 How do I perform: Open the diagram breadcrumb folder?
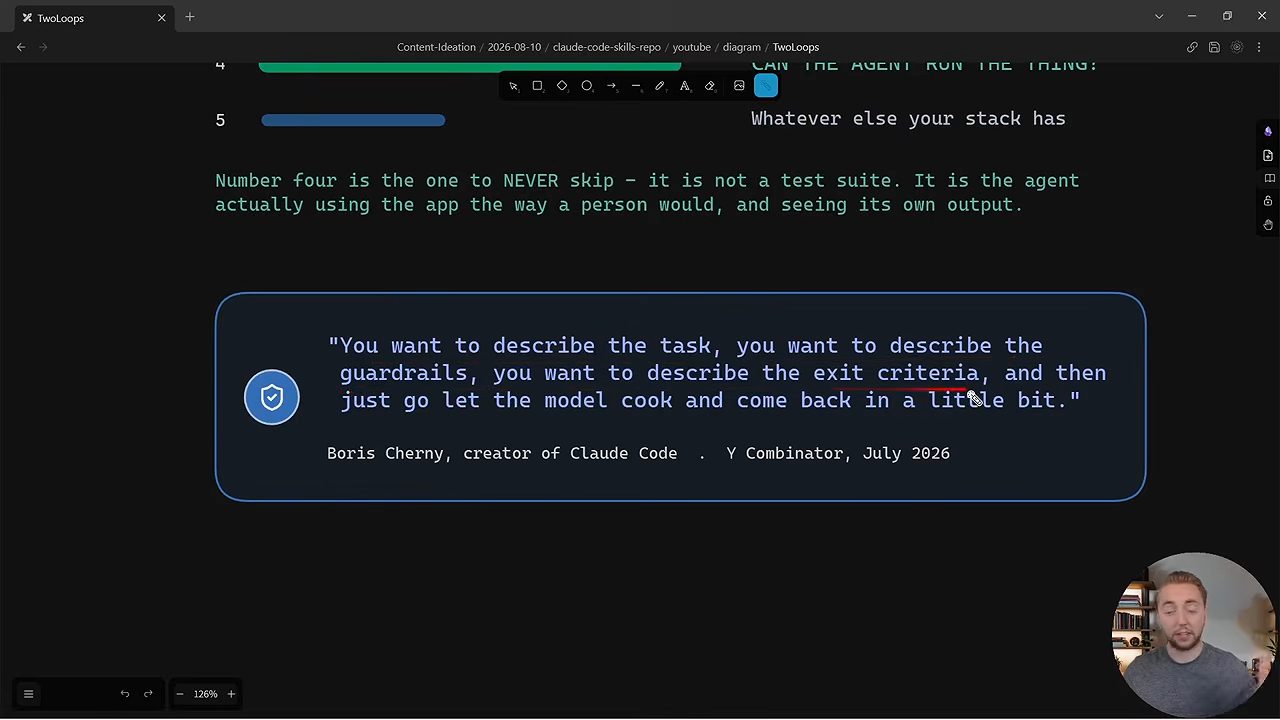pyautogui.click(x=742, y=47)
